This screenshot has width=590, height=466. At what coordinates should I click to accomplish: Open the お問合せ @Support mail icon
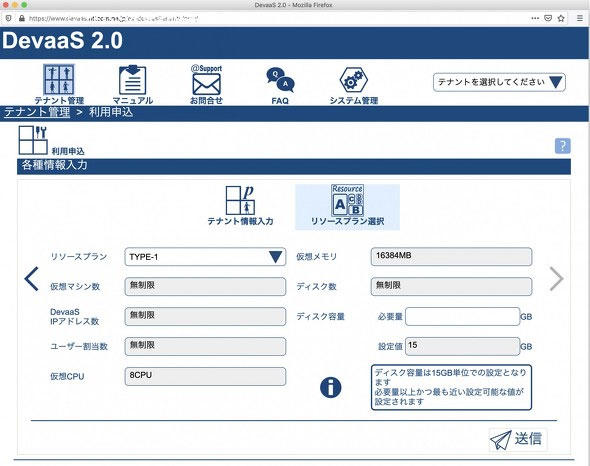tap(206, 84)
